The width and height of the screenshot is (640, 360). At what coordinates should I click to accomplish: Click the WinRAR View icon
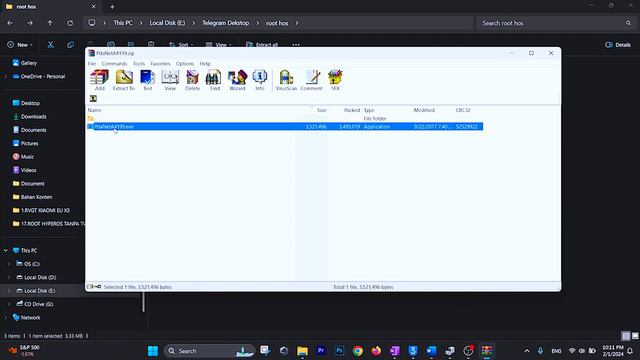[x=170, y=80]
